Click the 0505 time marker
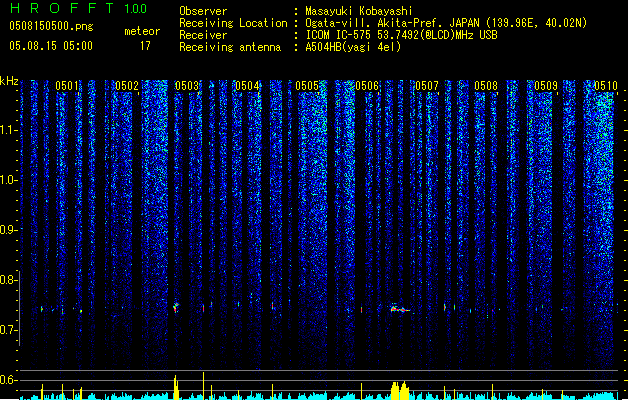The image size is (629, 400). pyautogui.click(x=307, y=86)
